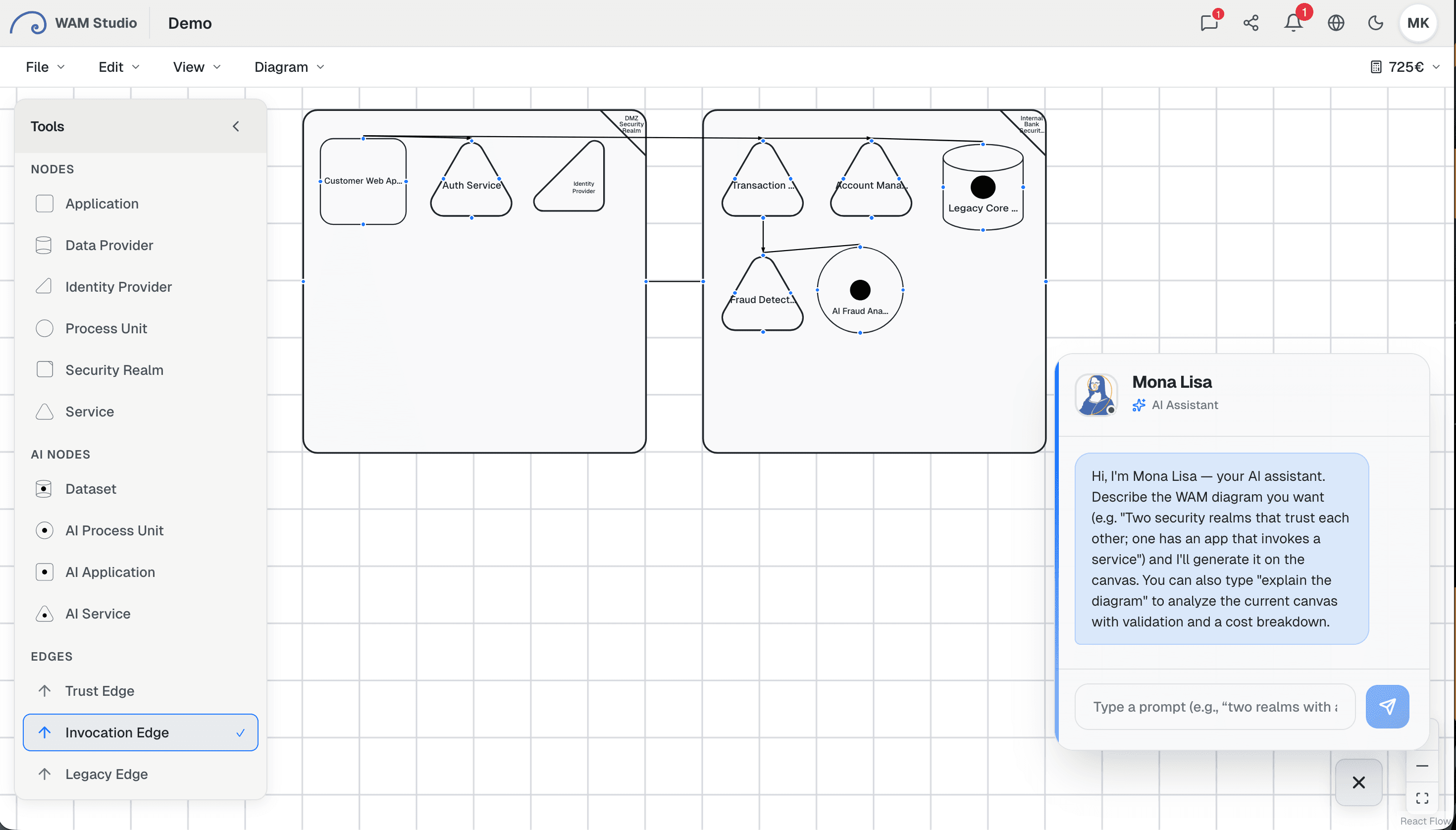This screenshot has height=830, width=1456.
Task: Click the assistant prompt input field
Action: (1214, 706)
